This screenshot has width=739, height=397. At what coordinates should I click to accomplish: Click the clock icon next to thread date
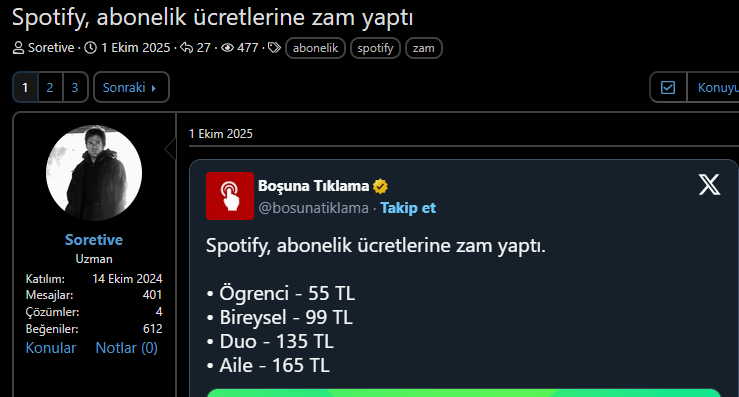click(x=90, y=48)
